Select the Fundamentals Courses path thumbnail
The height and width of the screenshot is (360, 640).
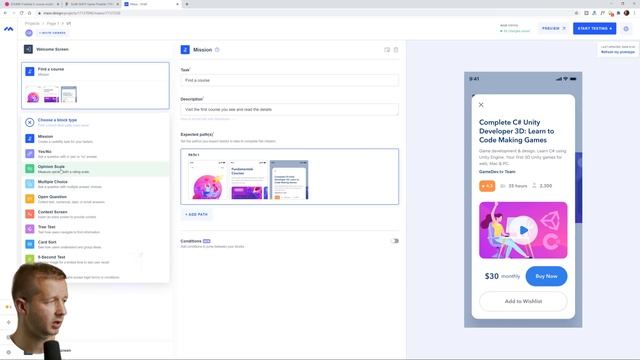point(249,180)
